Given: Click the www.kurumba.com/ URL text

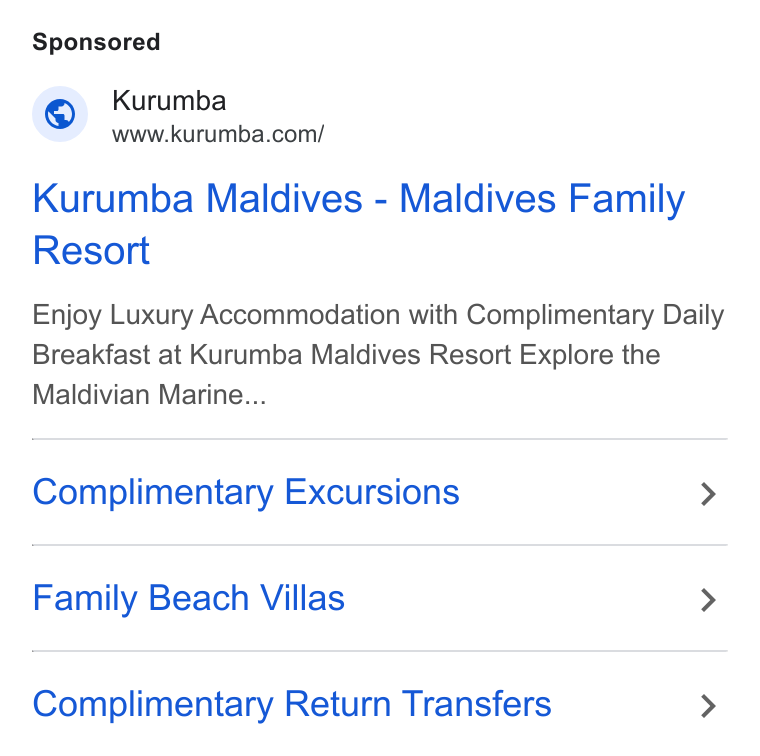Looking at the screenshot, I should pos(218,134).
